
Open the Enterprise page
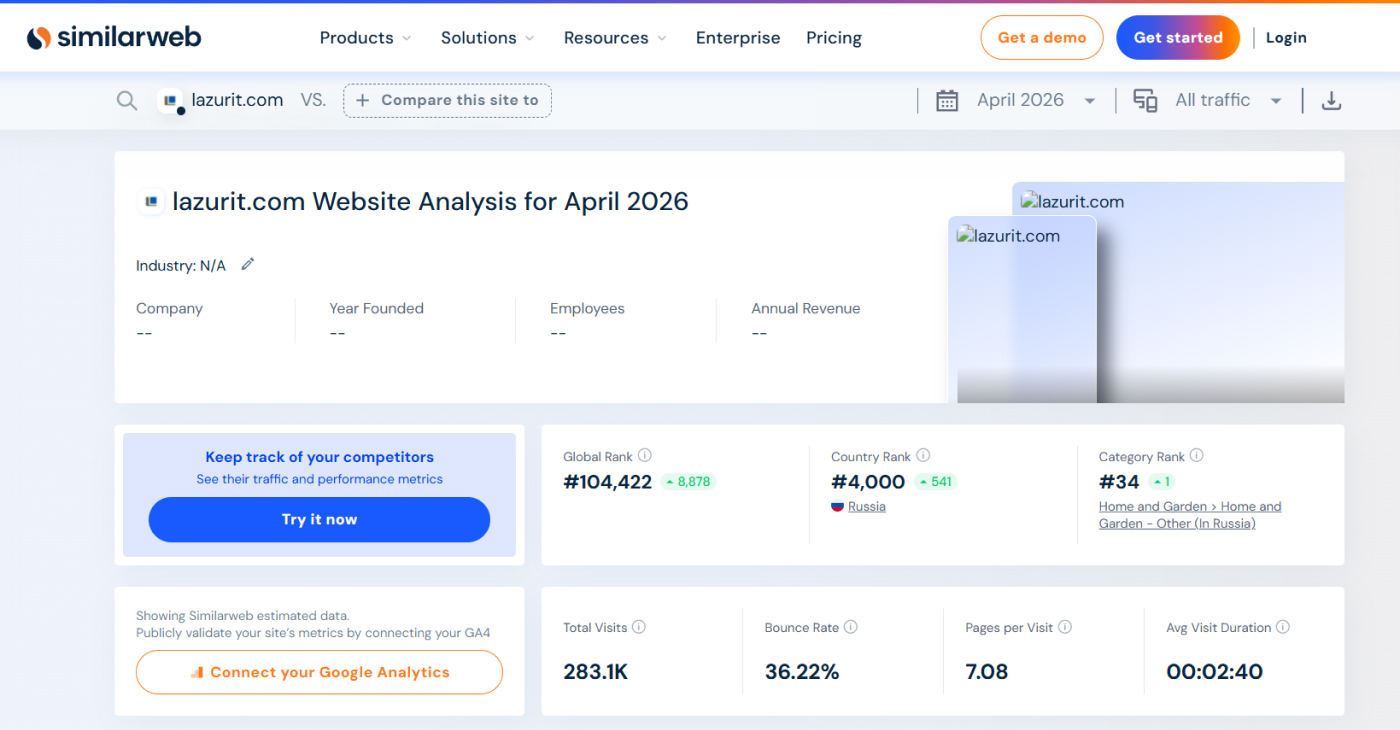738,38
